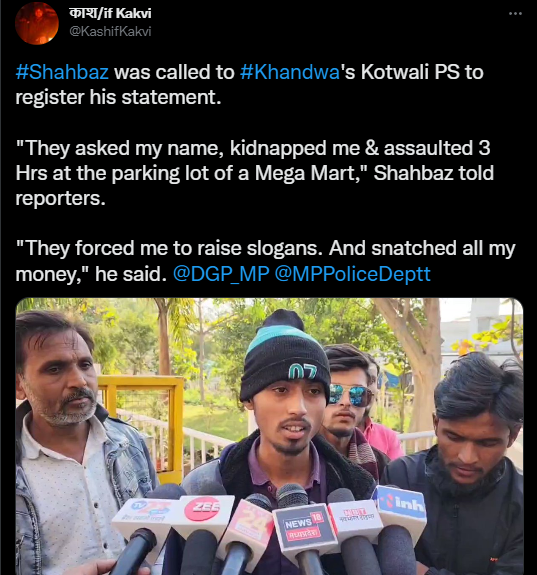Click the "register his statement" tweet line
The image size is (537, 575).
click(x=118, y=97)
